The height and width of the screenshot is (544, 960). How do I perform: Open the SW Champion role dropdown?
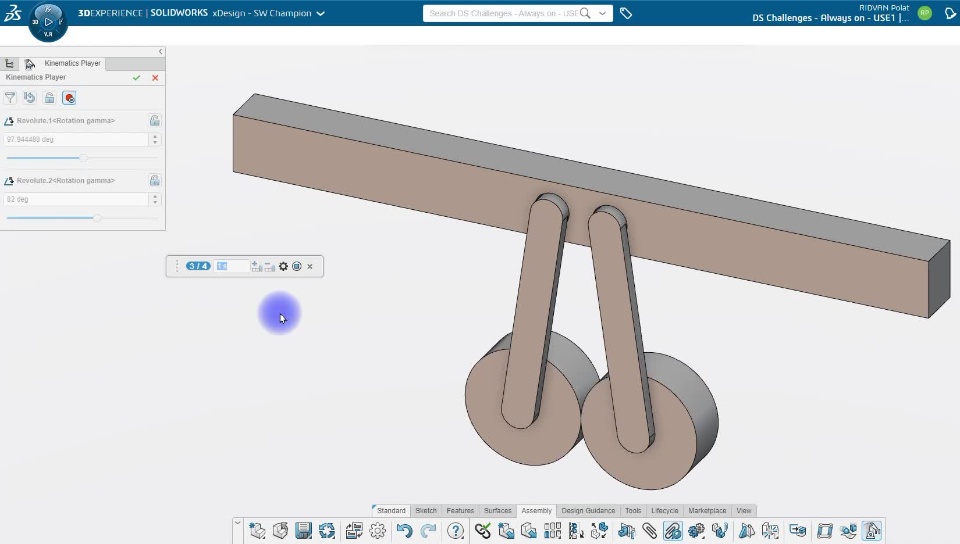coord(320,14)
